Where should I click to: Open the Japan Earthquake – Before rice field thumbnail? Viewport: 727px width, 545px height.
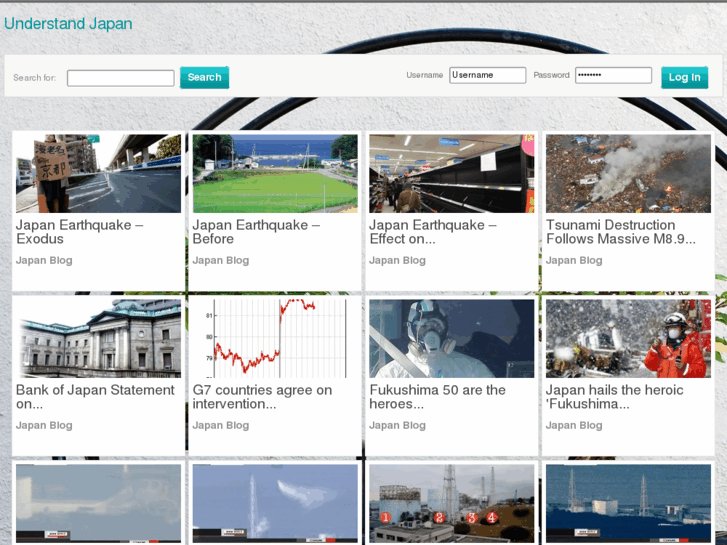click(x=275, y=173)
